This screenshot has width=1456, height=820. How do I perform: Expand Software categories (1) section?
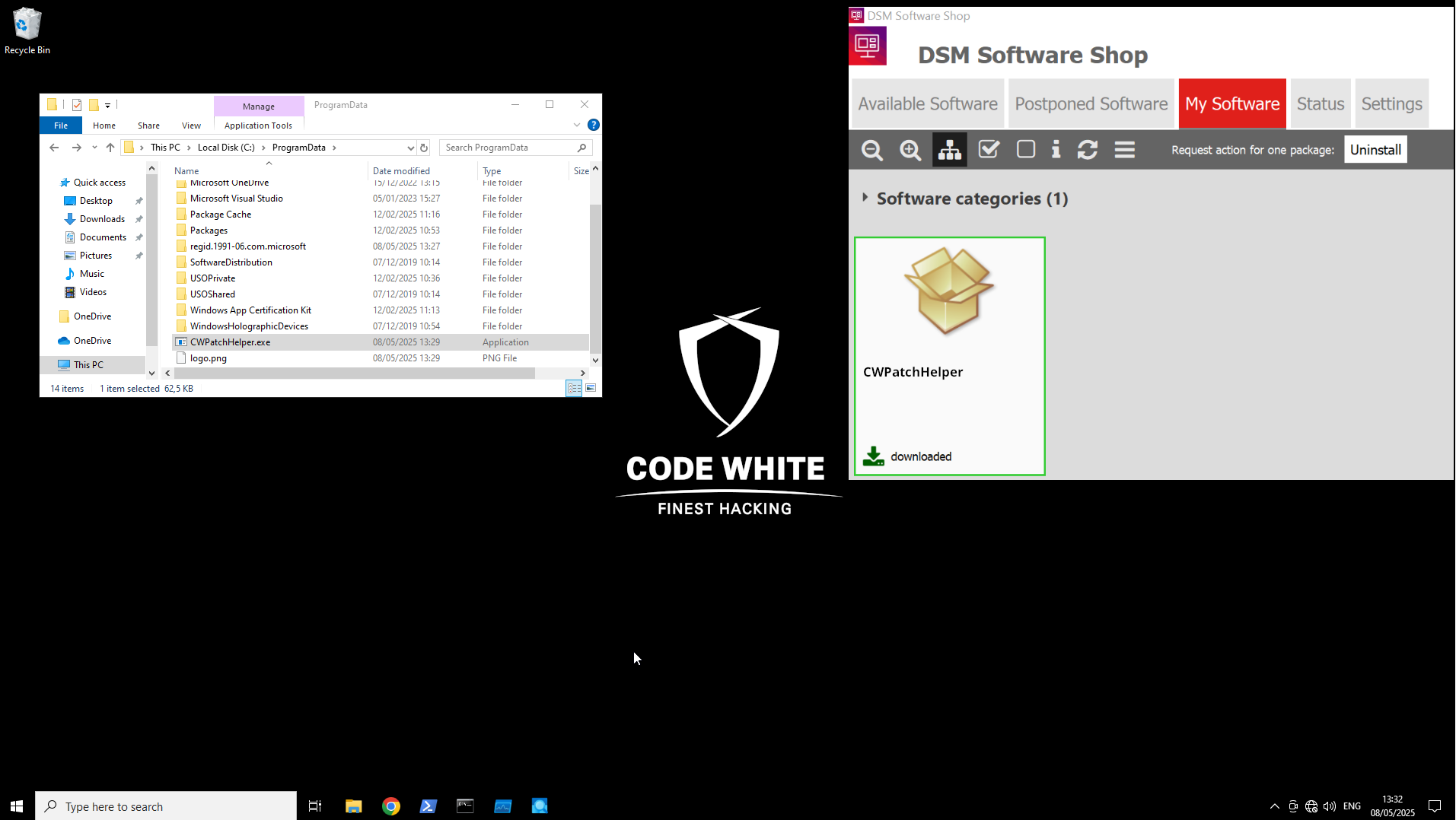click(865, 197)
